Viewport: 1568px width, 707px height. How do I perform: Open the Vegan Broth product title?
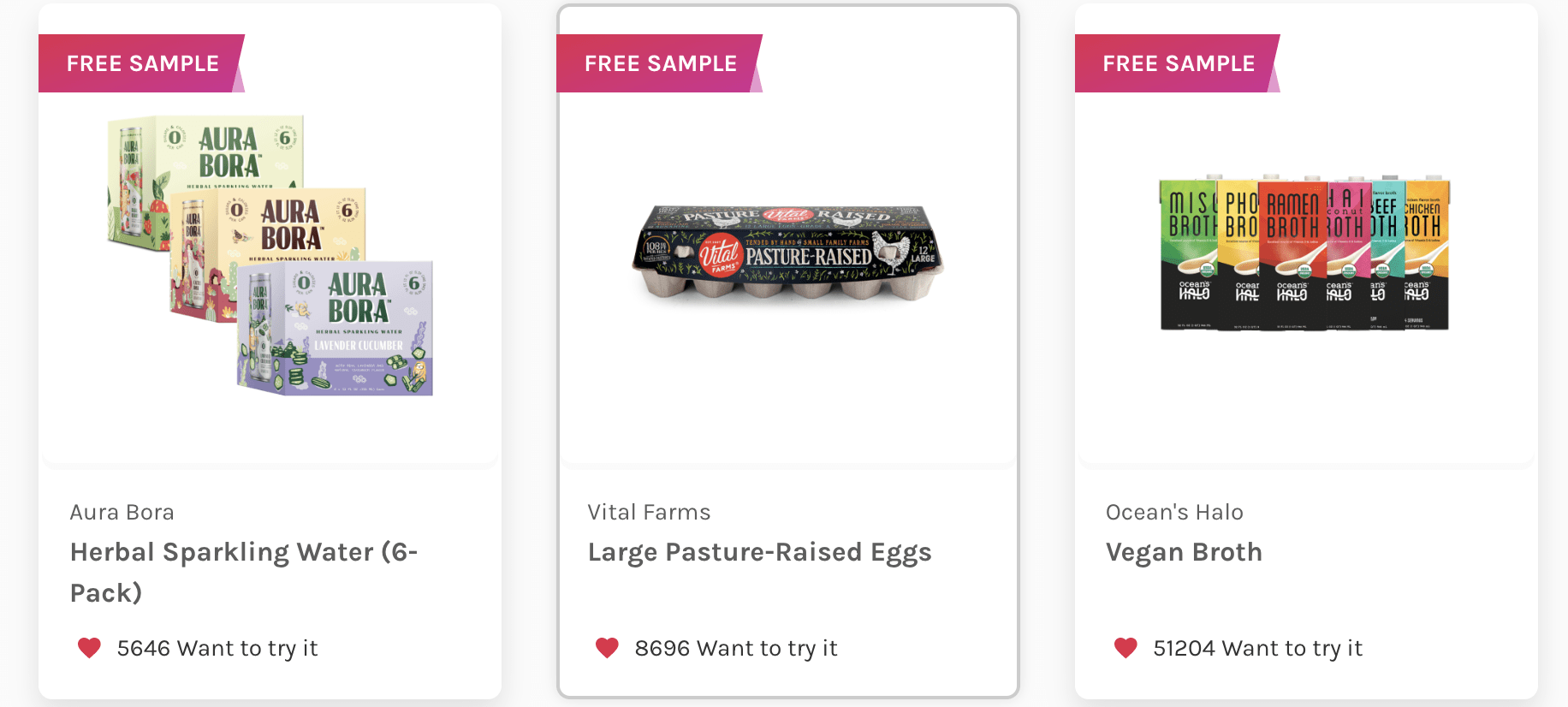coord(1184,552)
